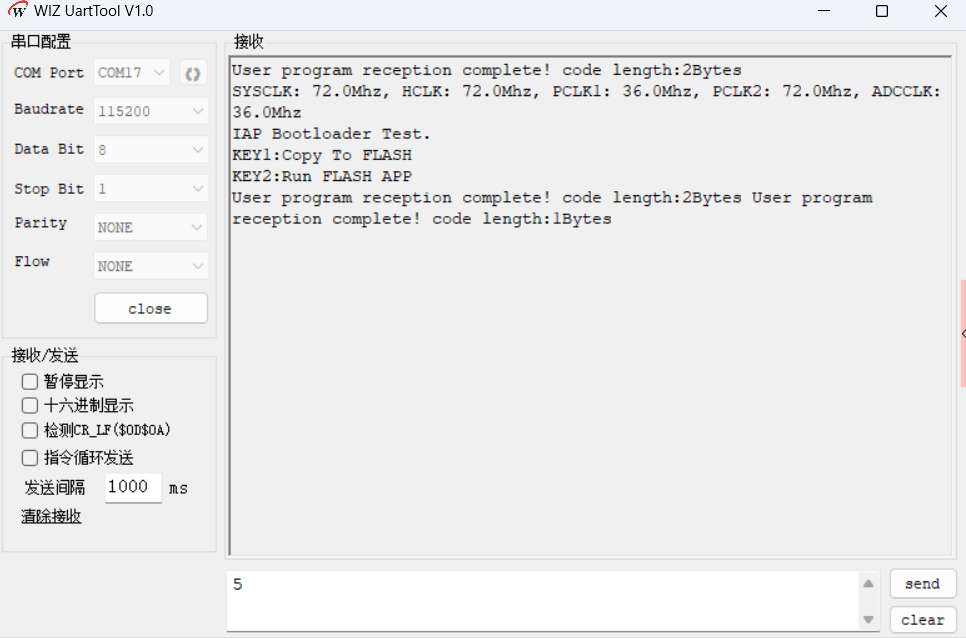The height and width of the screenshot is (638, 966).
Task: Expand the Flow control dropdown
Action: 151,266
